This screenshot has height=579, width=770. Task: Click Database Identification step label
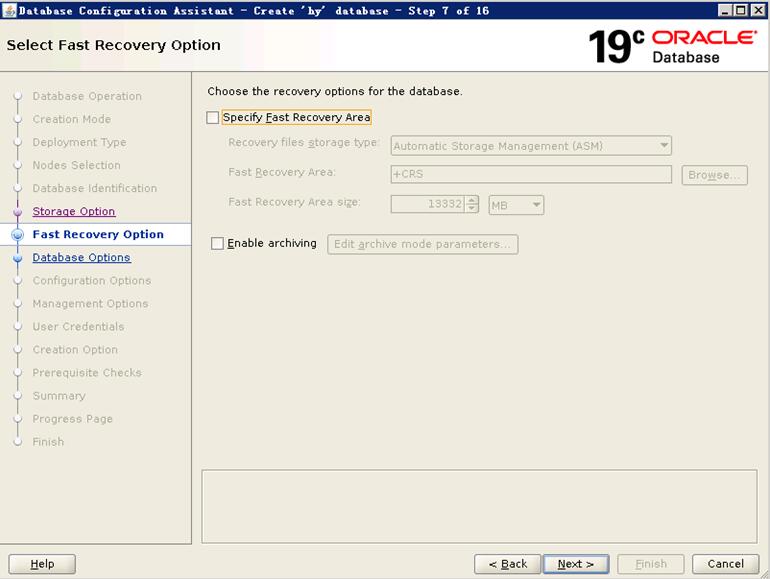[x=95, y=189]
